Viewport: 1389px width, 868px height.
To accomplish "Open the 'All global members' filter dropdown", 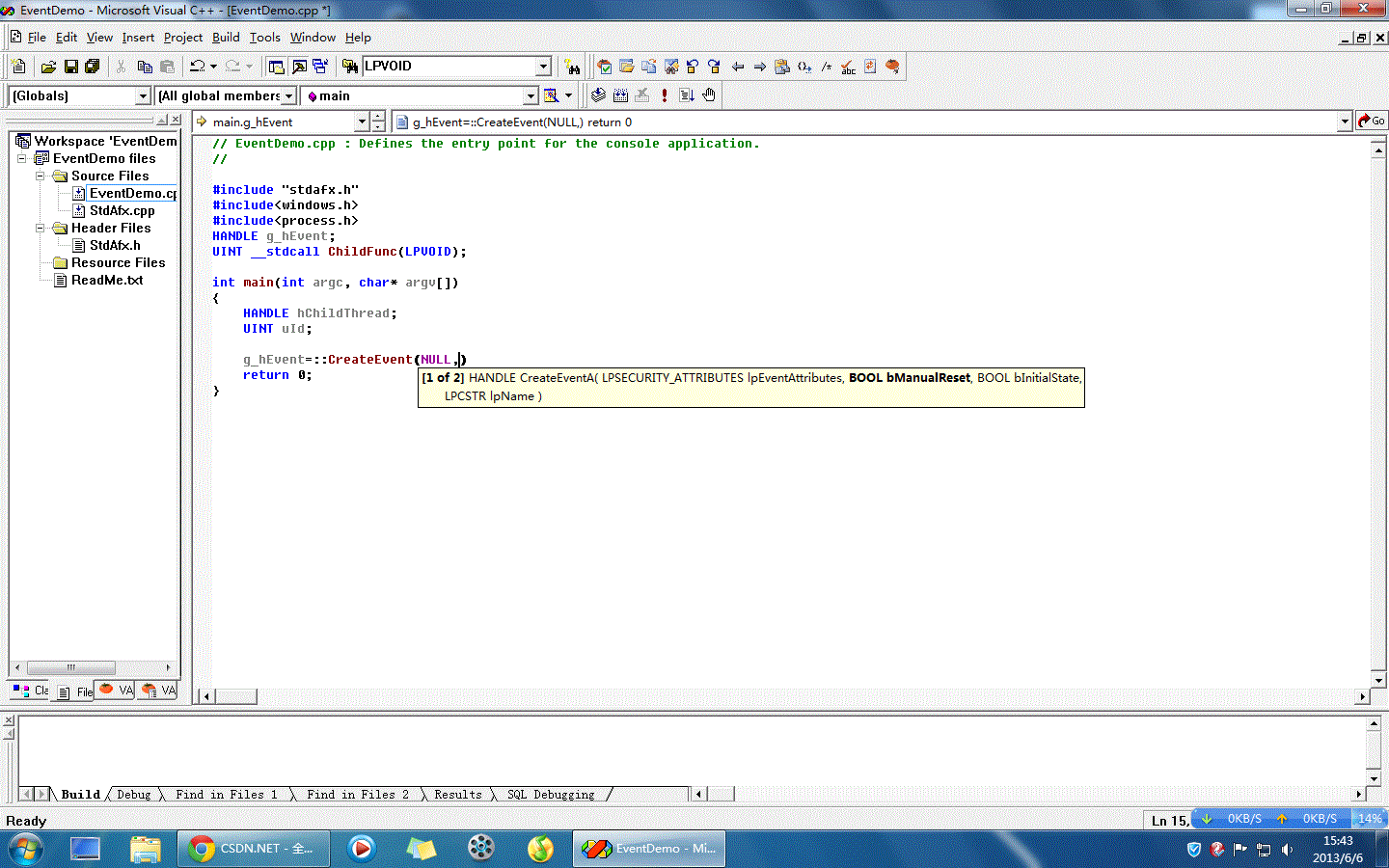I will pos(288,95).
